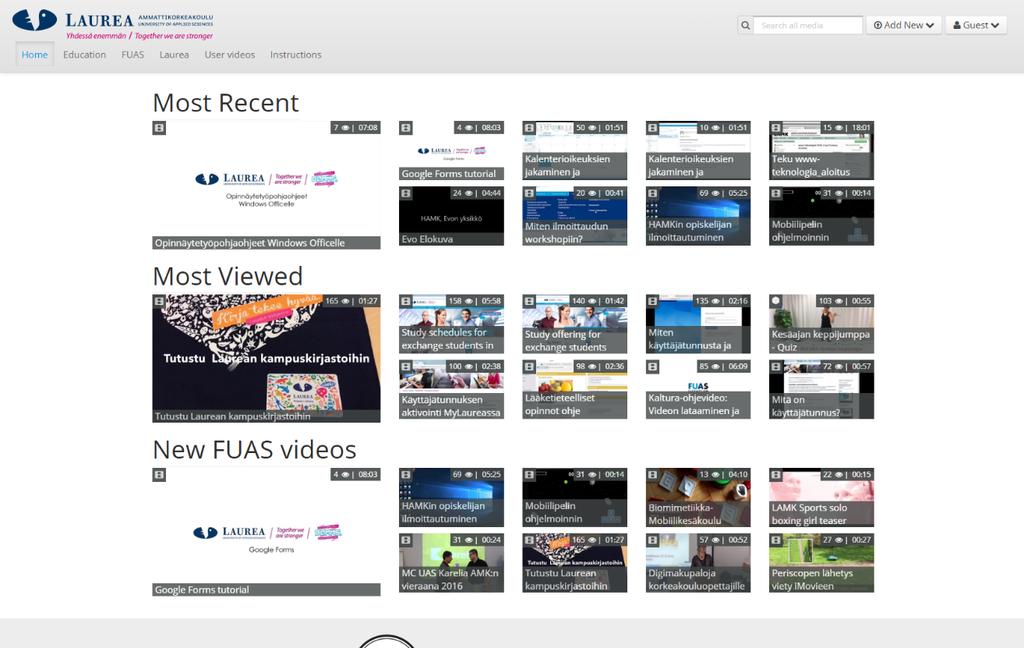Open the Study schedules for exchange students video
1024x648 pixels.
pos(451,324)
